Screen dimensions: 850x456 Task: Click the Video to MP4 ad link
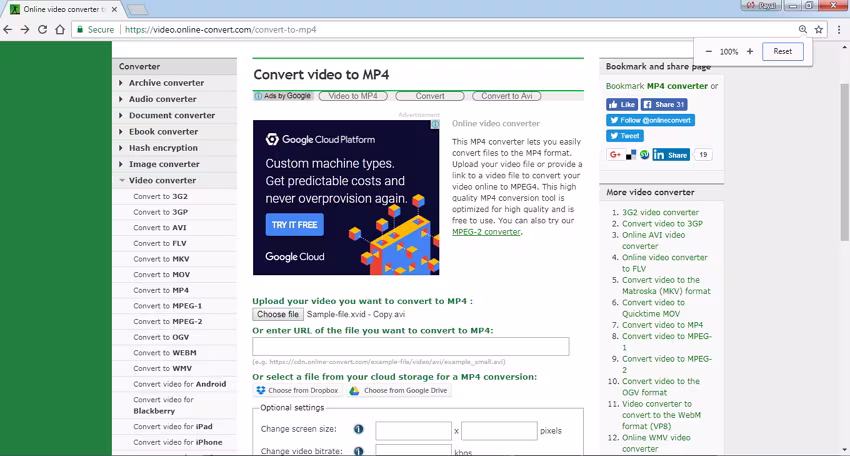click(x=353, y=96)
